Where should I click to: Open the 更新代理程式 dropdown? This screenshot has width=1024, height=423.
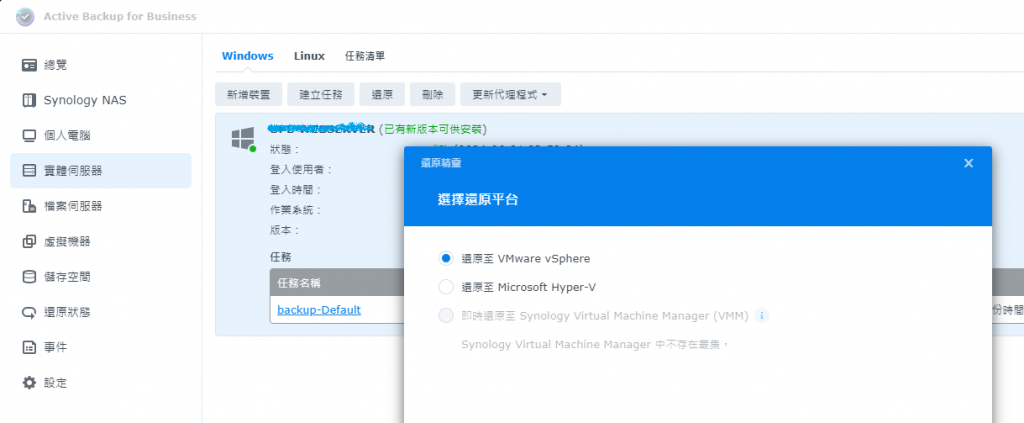click(510, 95)
